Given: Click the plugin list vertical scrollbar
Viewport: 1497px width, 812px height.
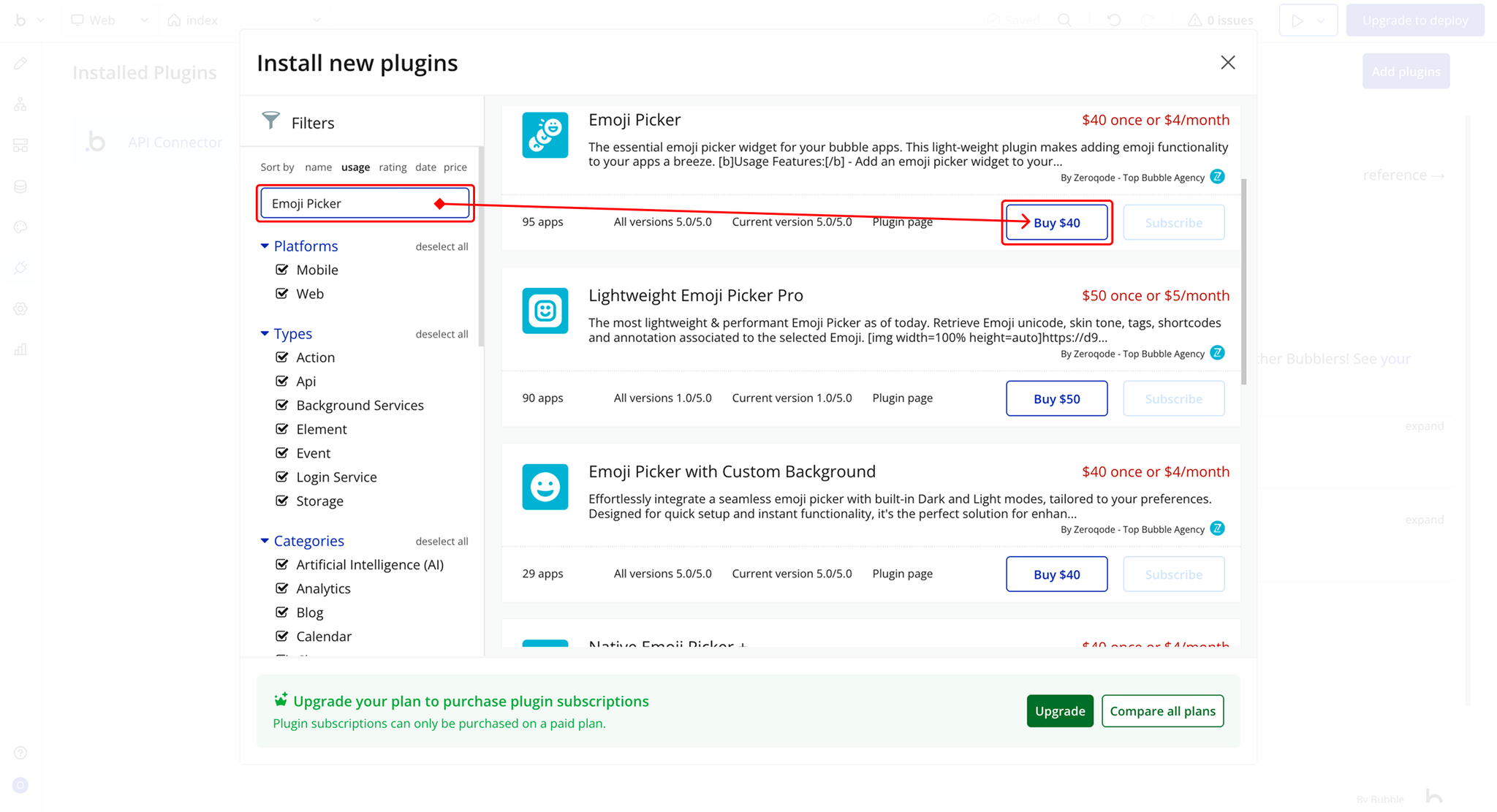Looking at the screenshot, I should (1243, 281).
